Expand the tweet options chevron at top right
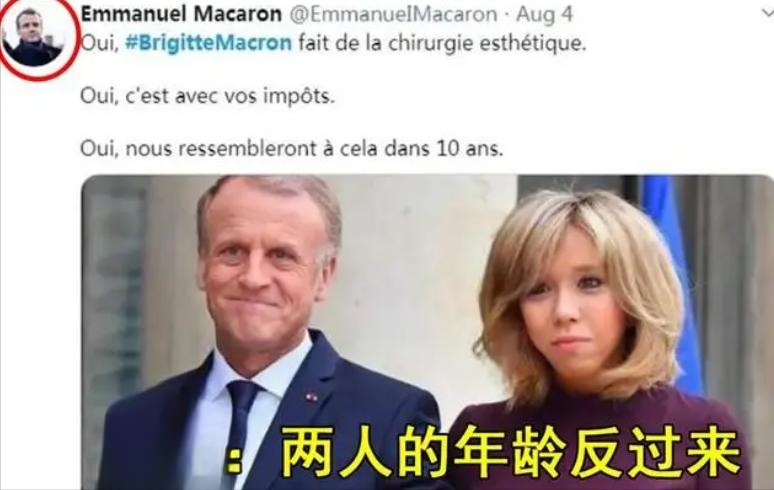This screenshot has height=490, width=774. (768, 13)
